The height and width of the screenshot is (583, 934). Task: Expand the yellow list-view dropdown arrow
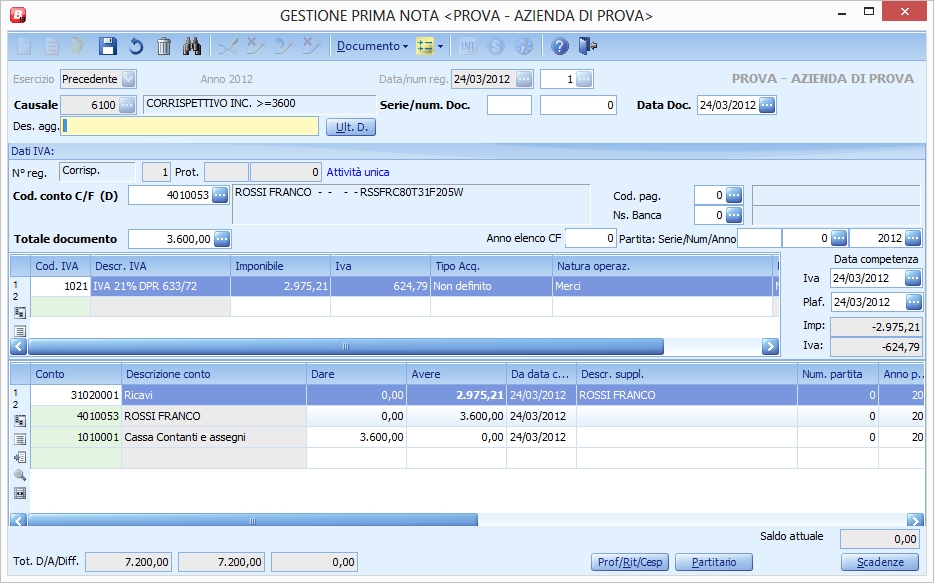440,46
